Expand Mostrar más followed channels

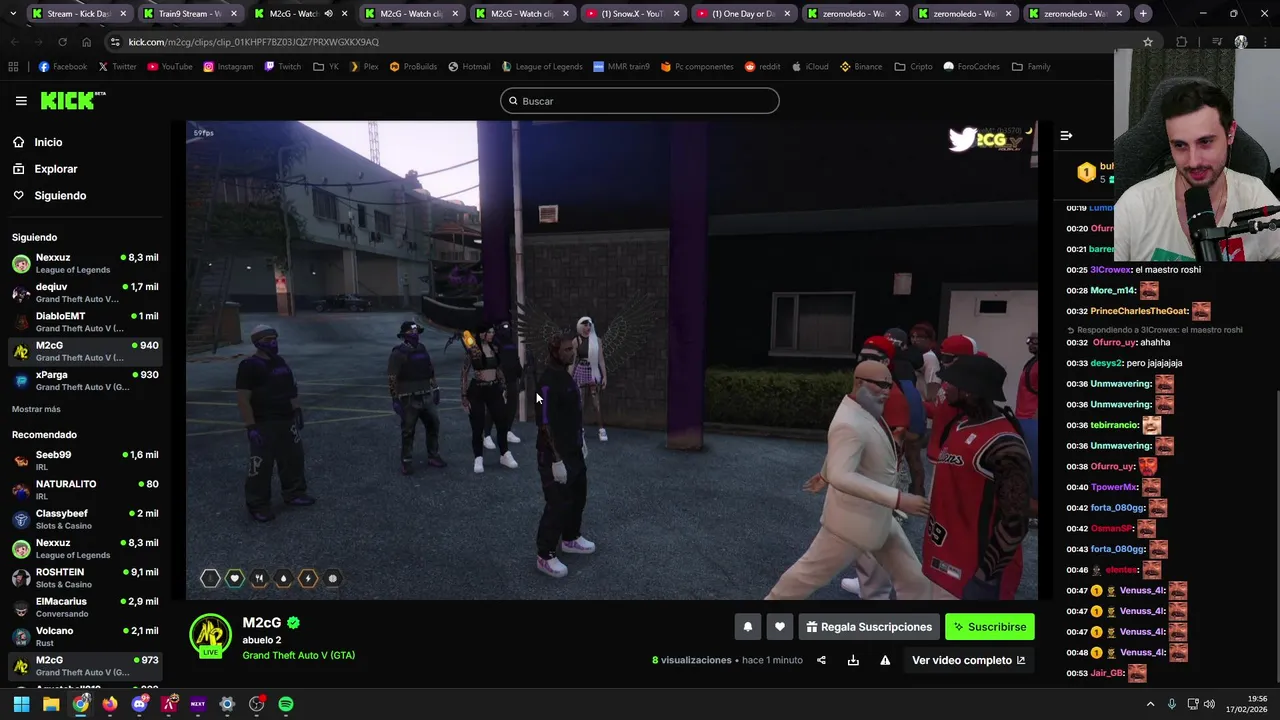tap(36, 409)
